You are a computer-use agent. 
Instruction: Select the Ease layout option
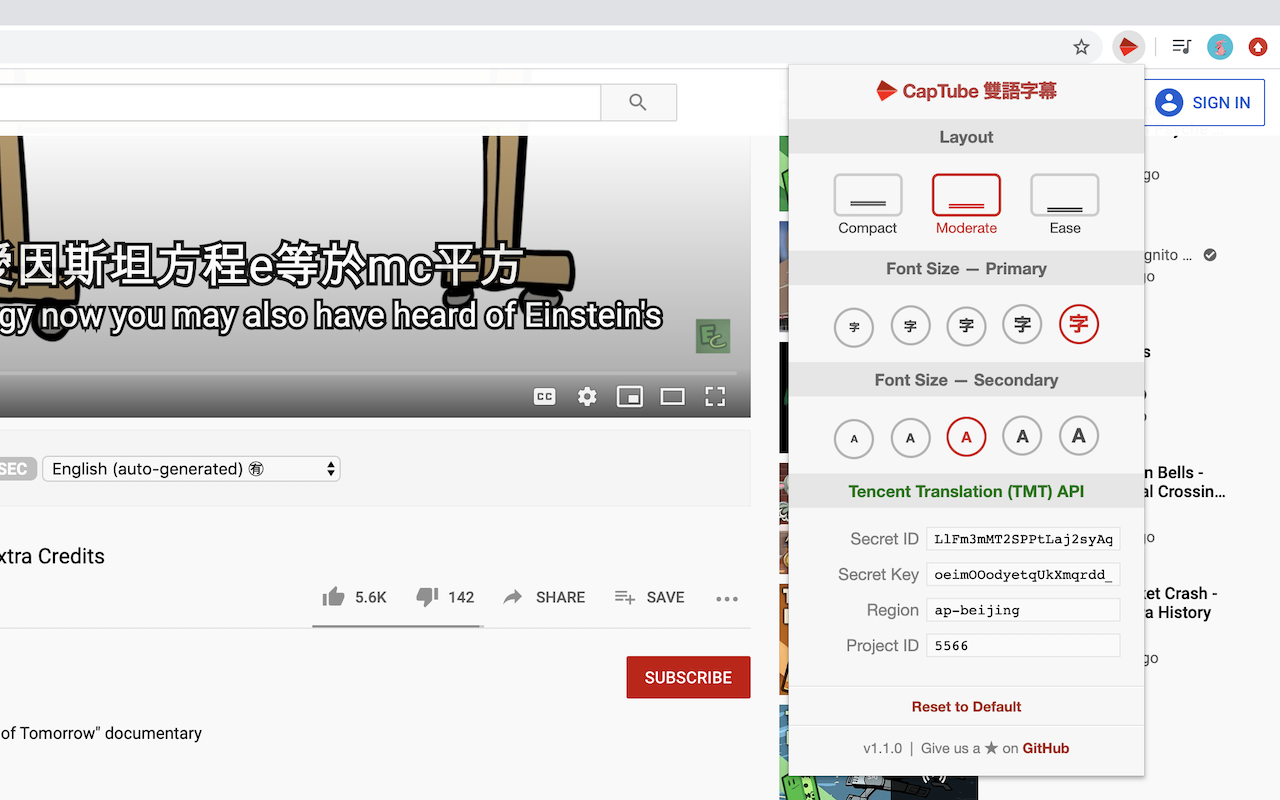tap(1065, 205)
